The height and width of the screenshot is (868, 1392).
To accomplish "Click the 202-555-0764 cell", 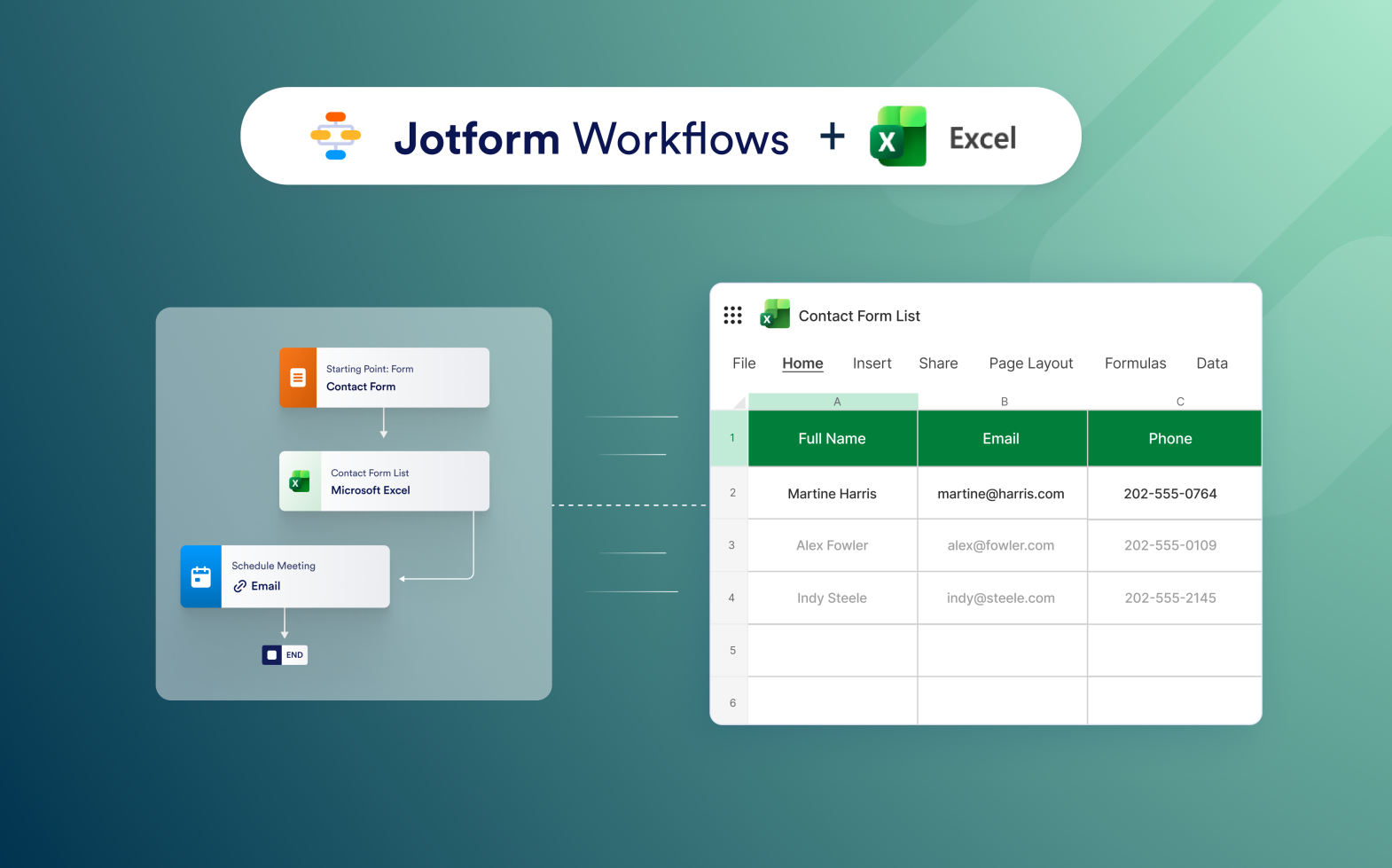I will (x=1175, y=493).
